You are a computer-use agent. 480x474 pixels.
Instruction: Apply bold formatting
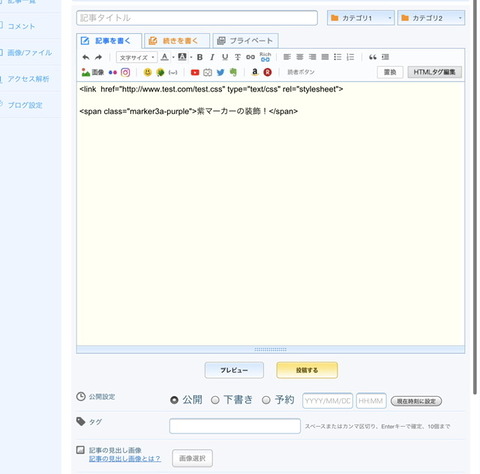tap(200, 57)
